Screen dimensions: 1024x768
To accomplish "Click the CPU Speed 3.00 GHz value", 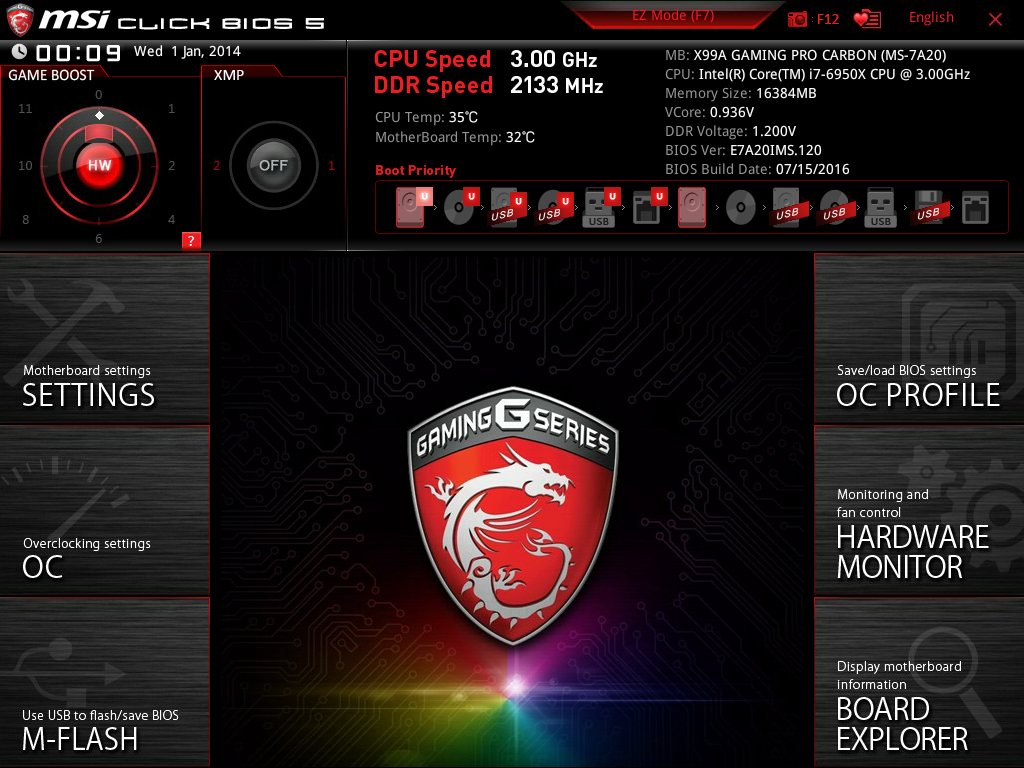I will (553, 59).
